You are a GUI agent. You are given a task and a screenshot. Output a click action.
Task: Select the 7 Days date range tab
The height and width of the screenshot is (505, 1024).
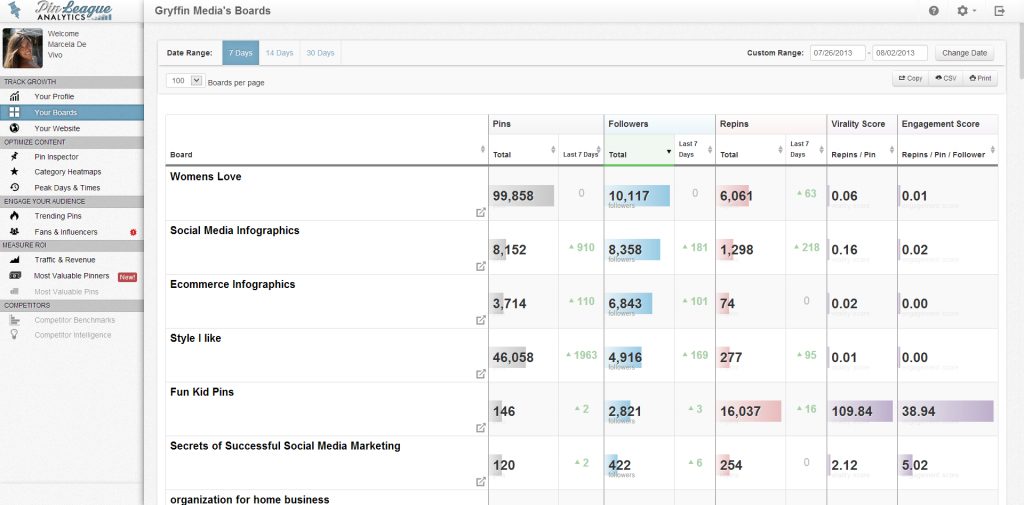pos(240,53)
